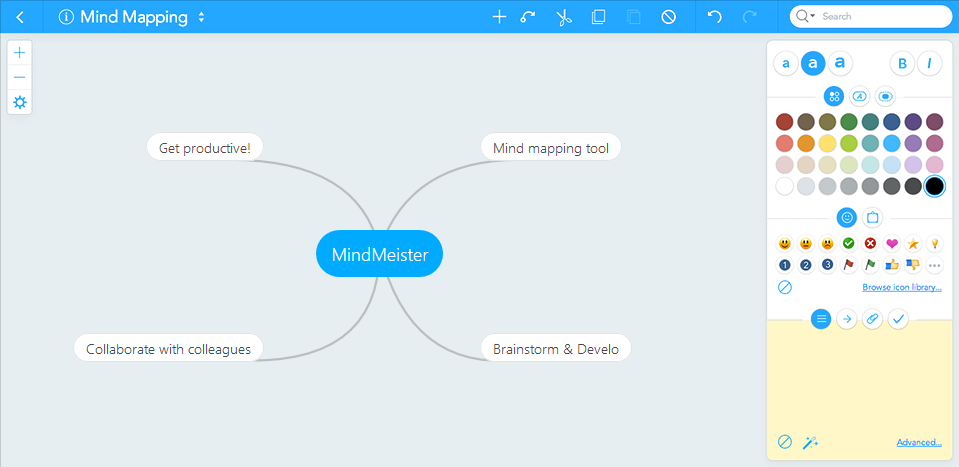This screenshot has height=467, width=959.
Task: Click the magic wand icon below notes
Action: 810,443
